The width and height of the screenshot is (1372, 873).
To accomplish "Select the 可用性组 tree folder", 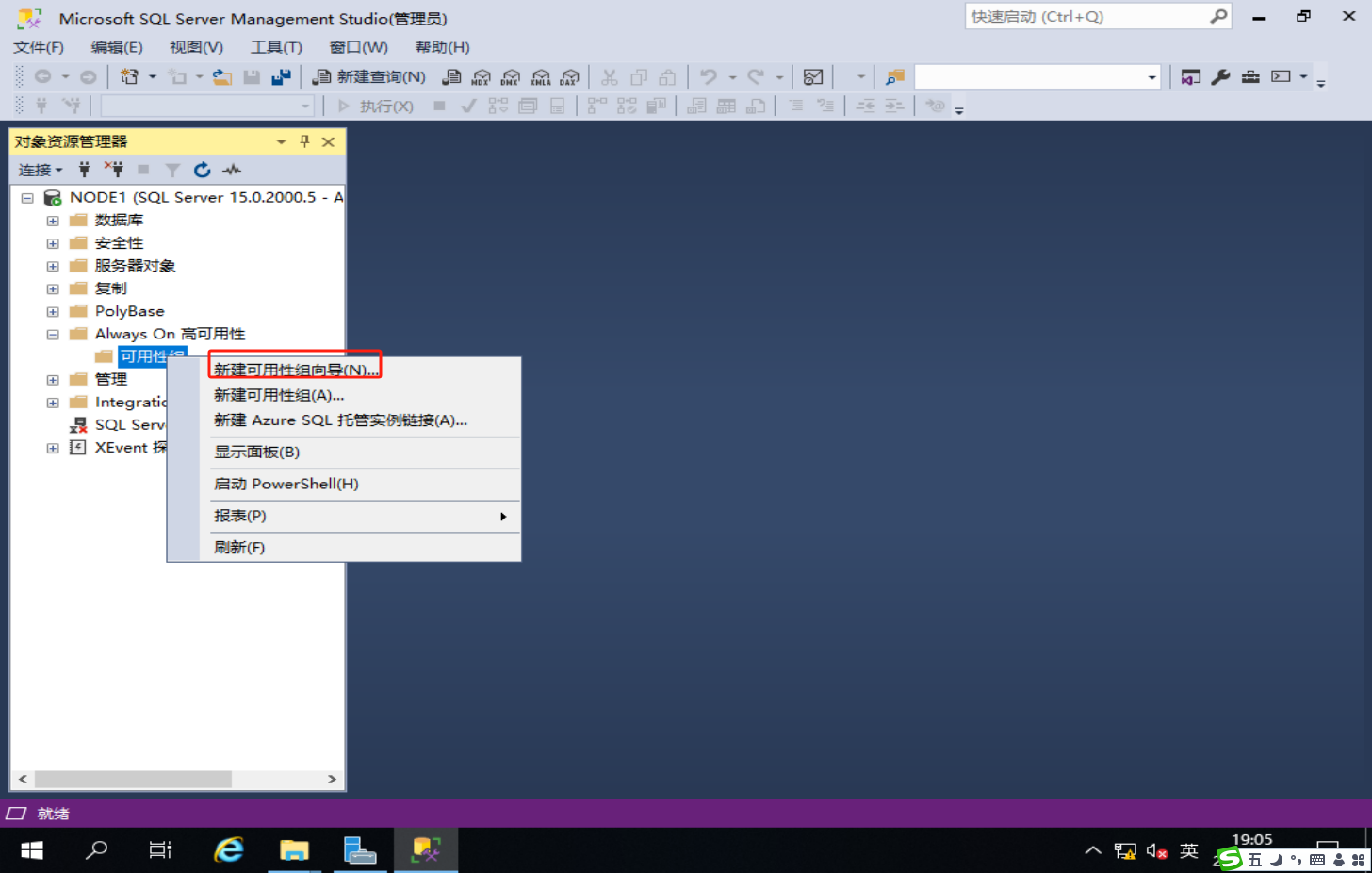I will (151, 356).
